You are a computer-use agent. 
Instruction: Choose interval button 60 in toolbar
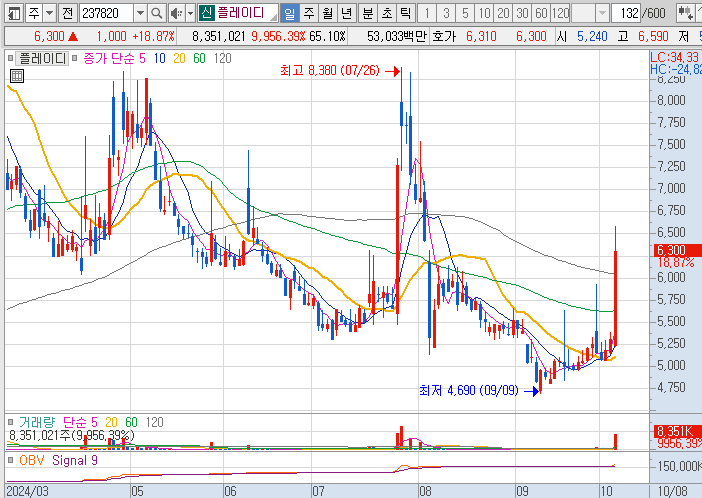pyautogui.click(x=541, y=13)
